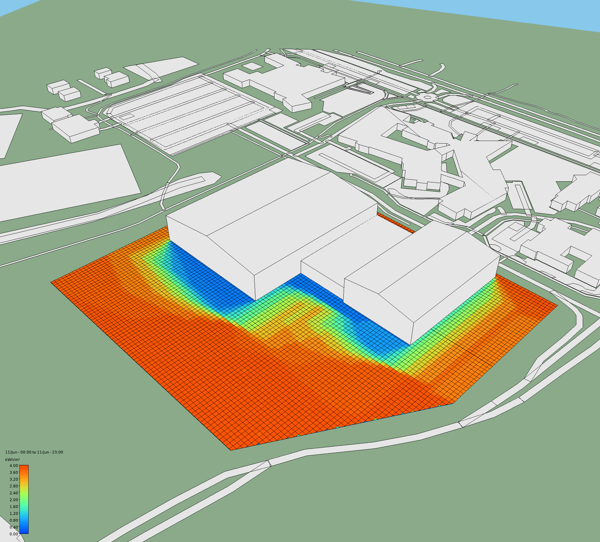Click the leftmost corner of the analysis grid

[54, 283]
